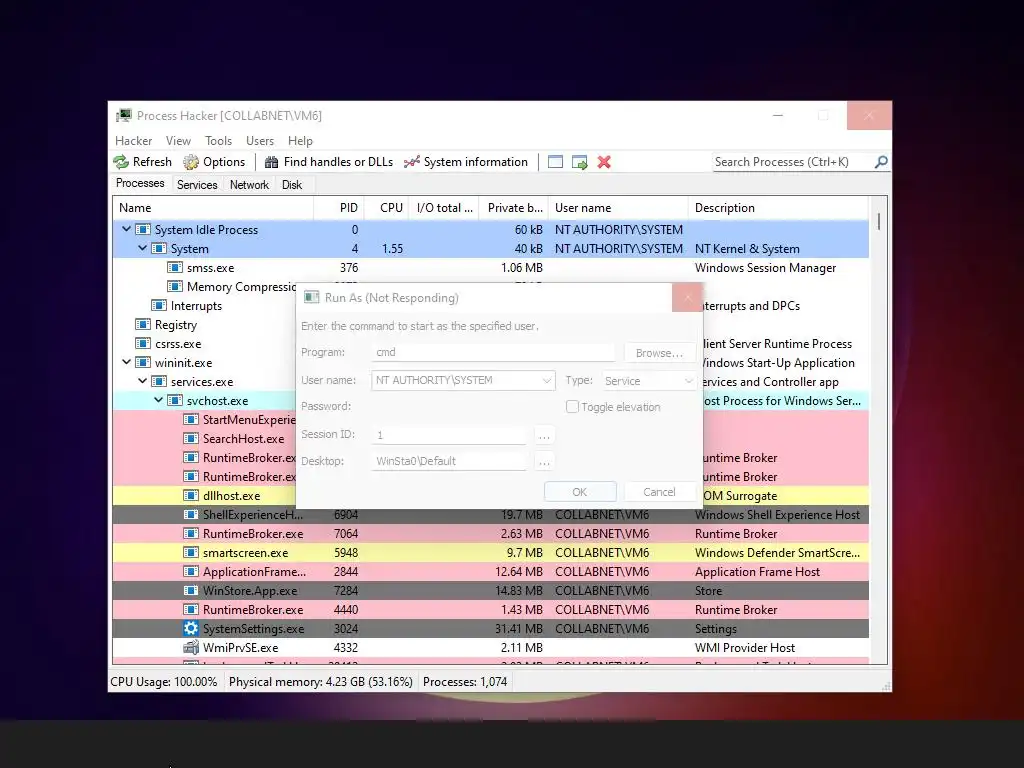Click the StartMenuExperienceHost process icon

tap(191, 419)
